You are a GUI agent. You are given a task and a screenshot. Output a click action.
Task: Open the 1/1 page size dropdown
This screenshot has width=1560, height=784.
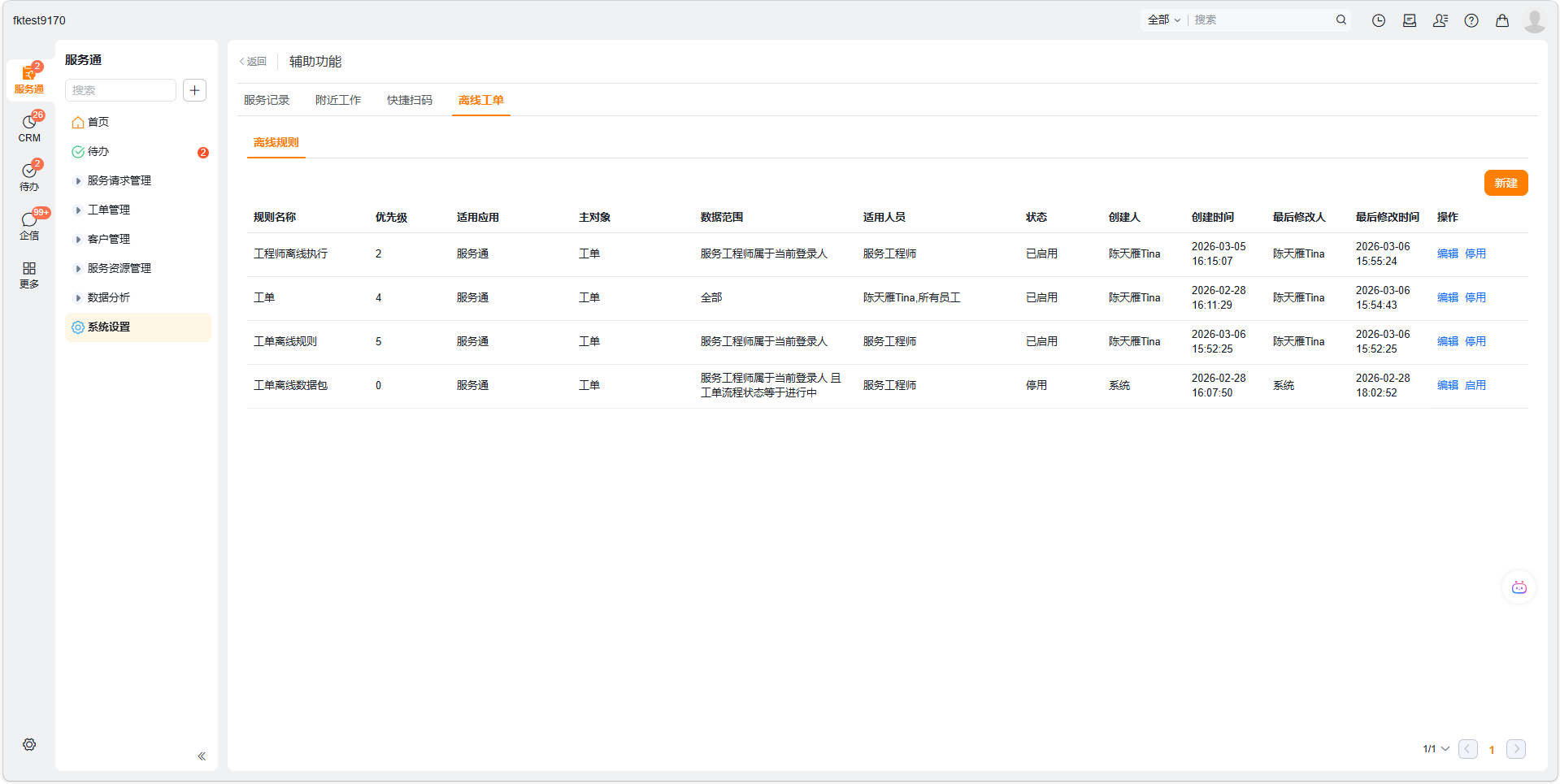[1436, 749]
